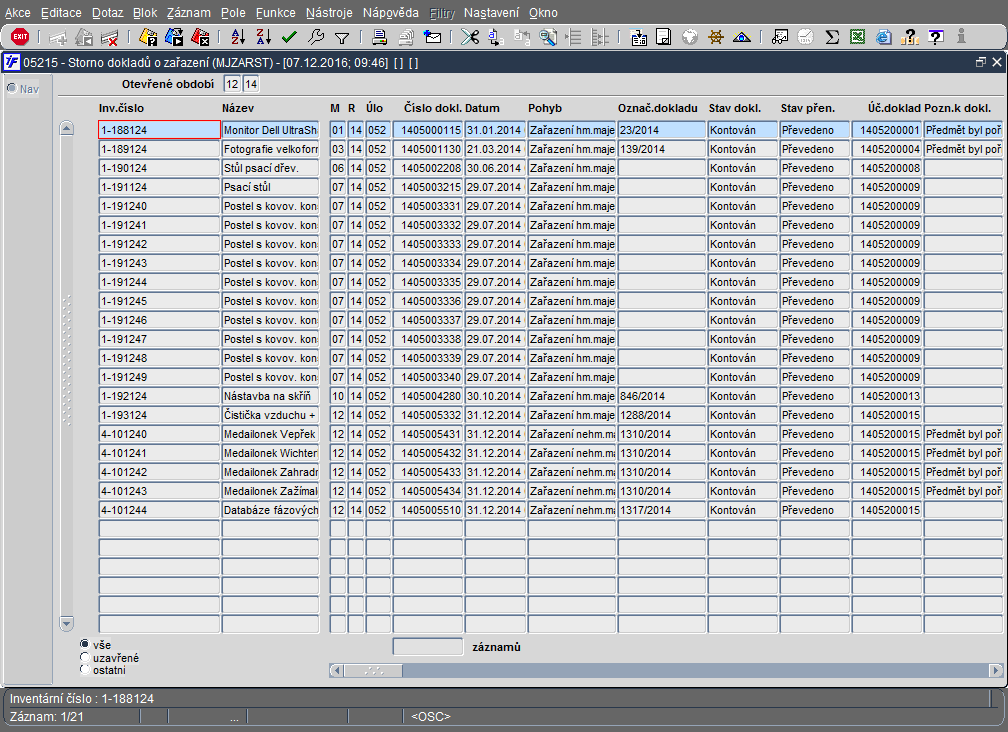The height and width of the screenshot is (732, 1008).
Task: Click document label '846/2014'
Action: pyautogui.click(x=662, y=396)
